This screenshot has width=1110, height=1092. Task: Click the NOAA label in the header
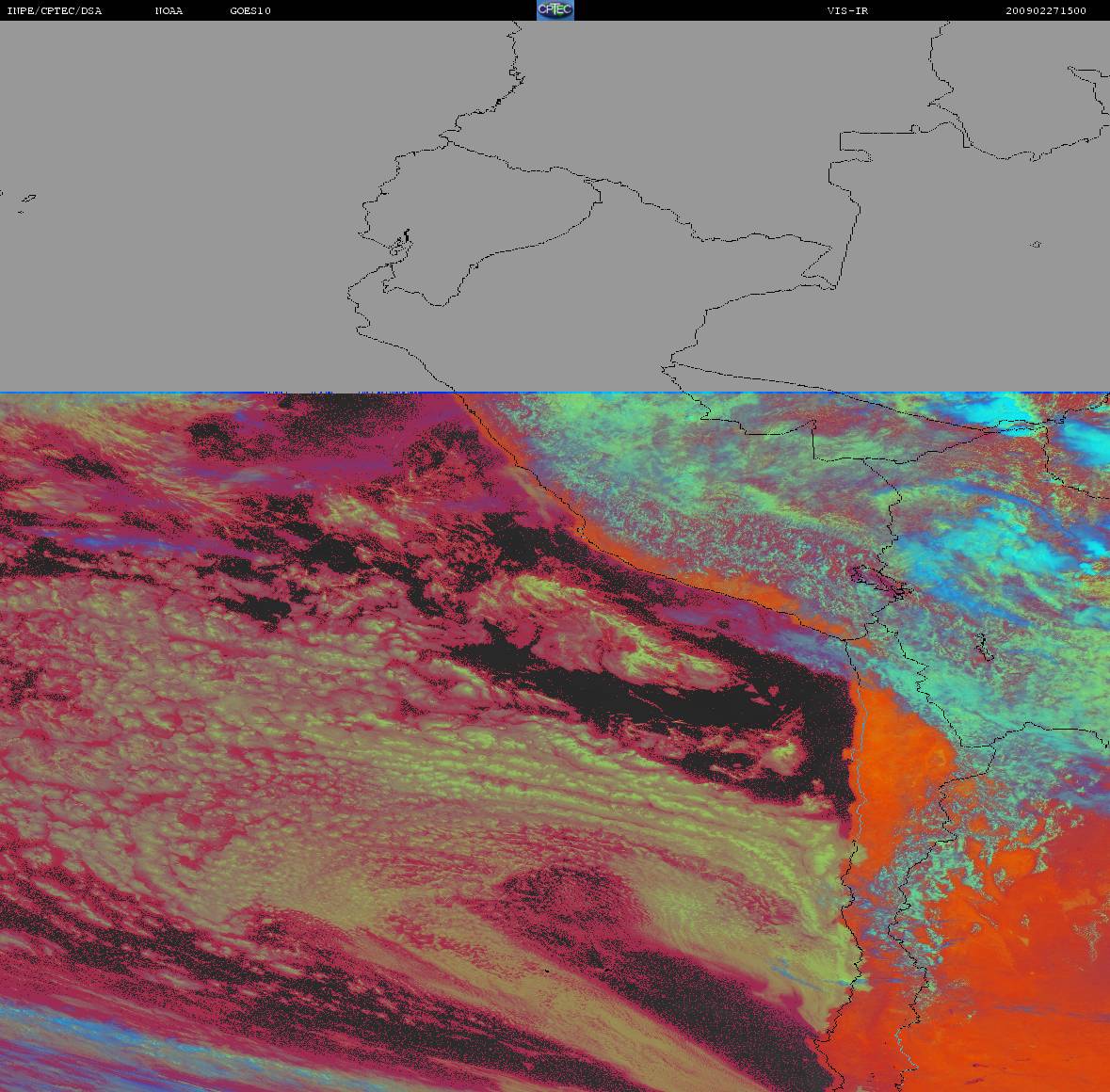169,10
